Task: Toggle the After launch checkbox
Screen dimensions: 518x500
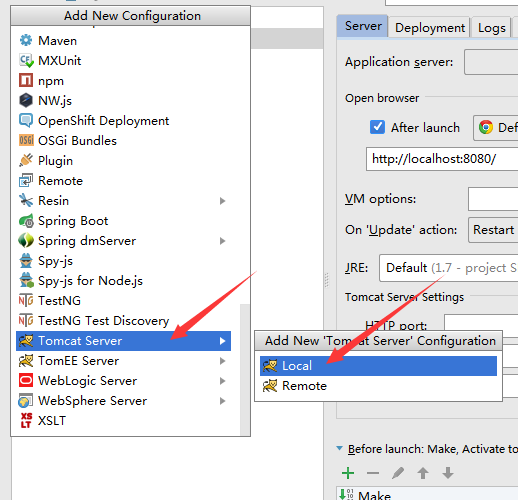Action: pos(377,127)
